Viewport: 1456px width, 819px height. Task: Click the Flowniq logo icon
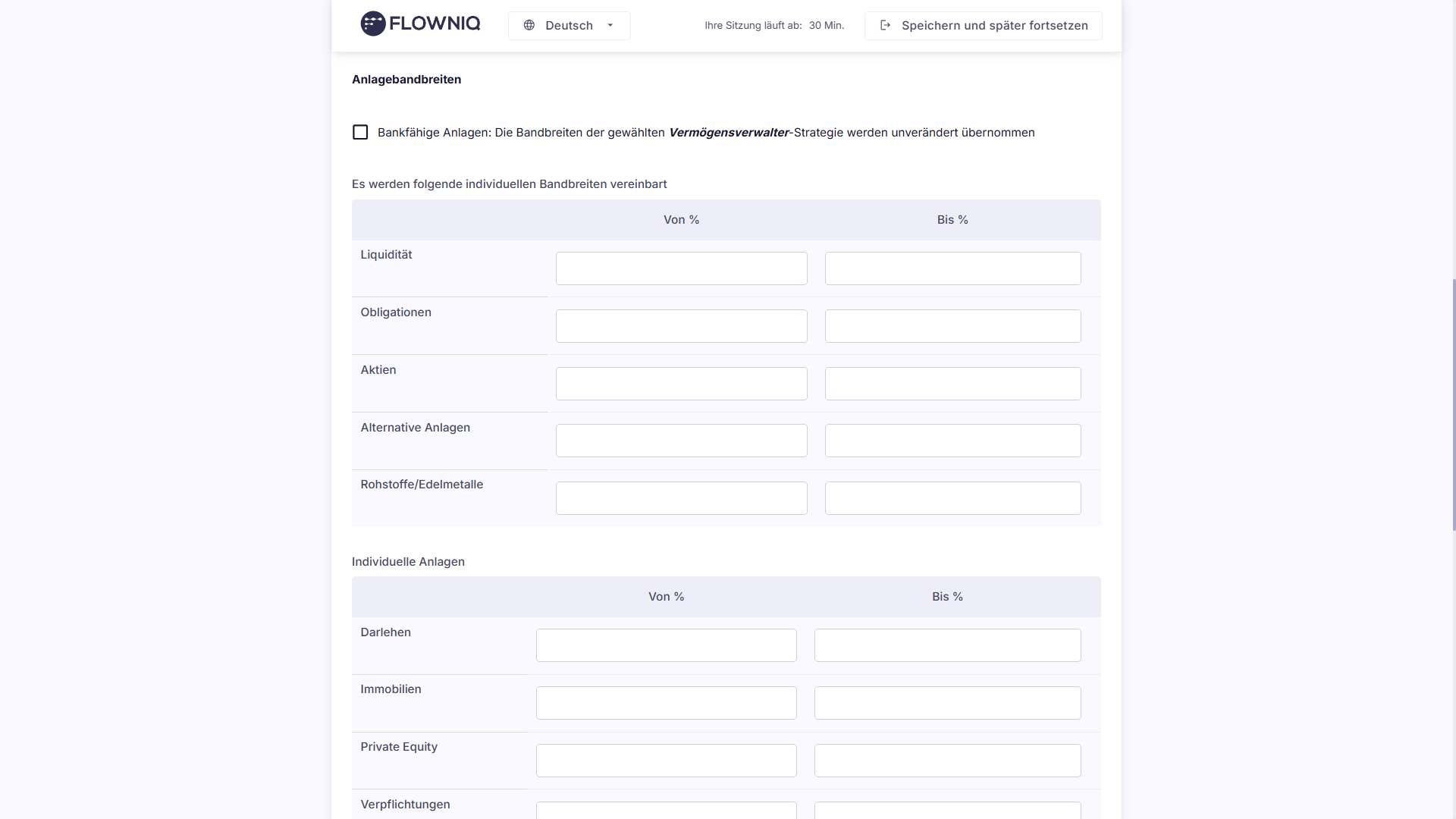pos(372,24)
